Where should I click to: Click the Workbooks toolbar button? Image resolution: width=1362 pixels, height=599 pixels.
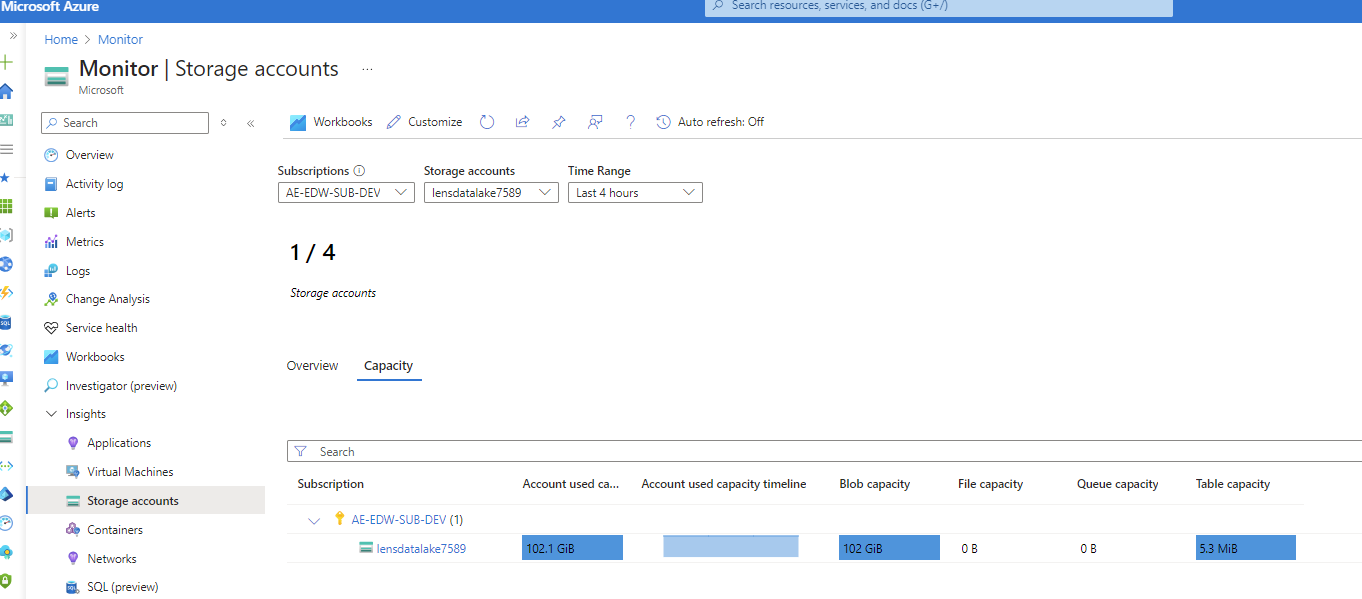coord(331,122)
